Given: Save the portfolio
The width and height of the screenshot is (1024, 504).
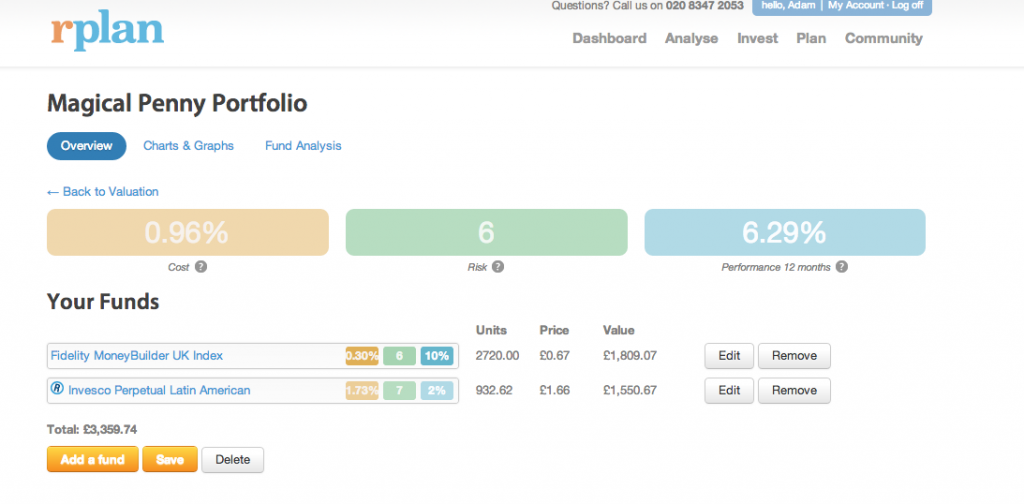Looking at the screenshot, I should click(x=170, y=460).
